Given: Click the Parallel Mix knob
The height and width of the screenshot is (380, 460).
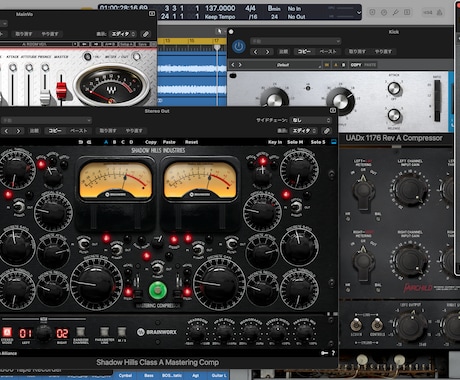Looking at the screenshot, I should click(304, 331).
